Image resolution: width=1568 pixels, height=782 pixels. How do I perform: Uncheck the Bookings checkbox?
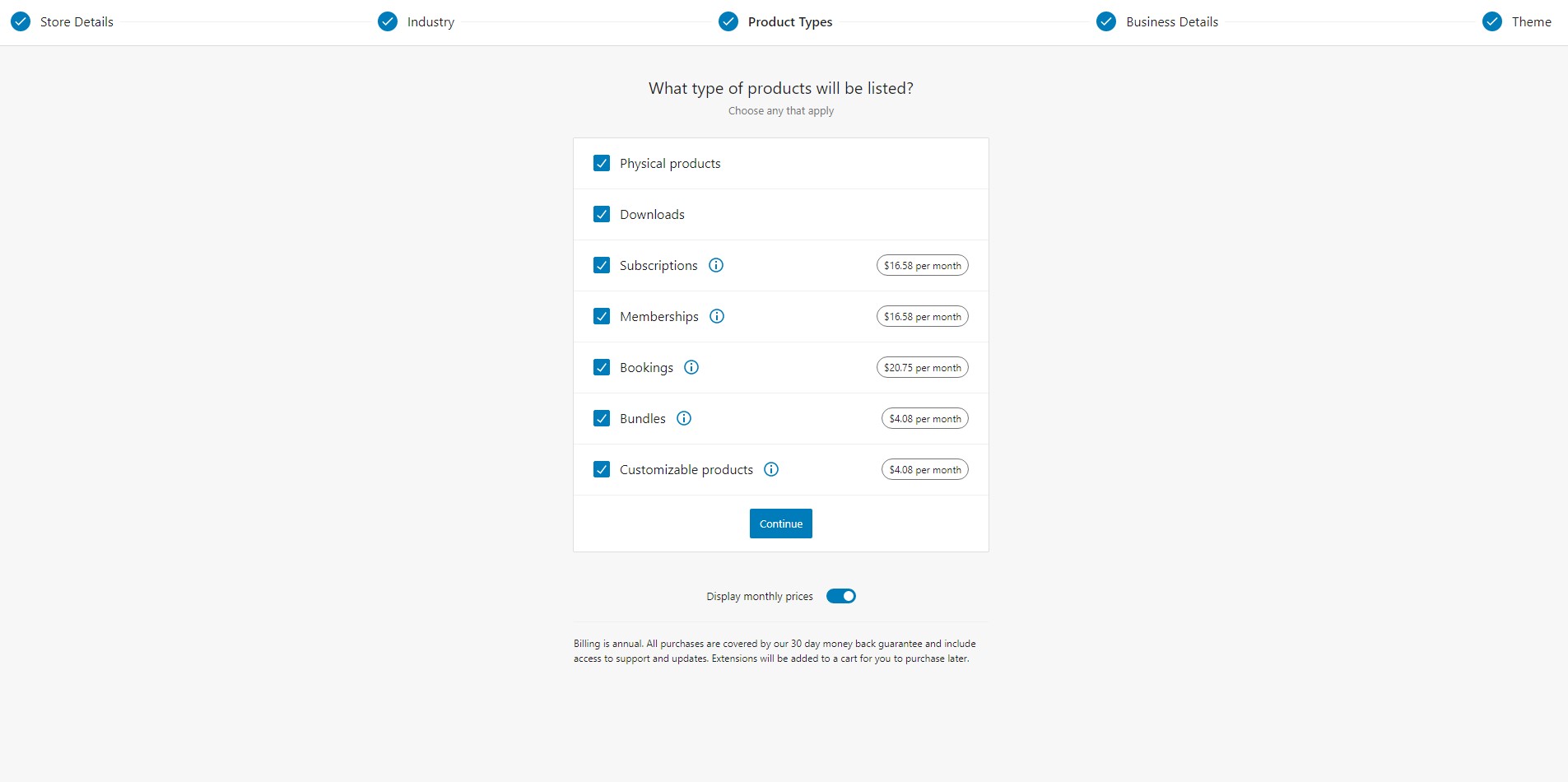pyautogui.click(x=603, y=367)
